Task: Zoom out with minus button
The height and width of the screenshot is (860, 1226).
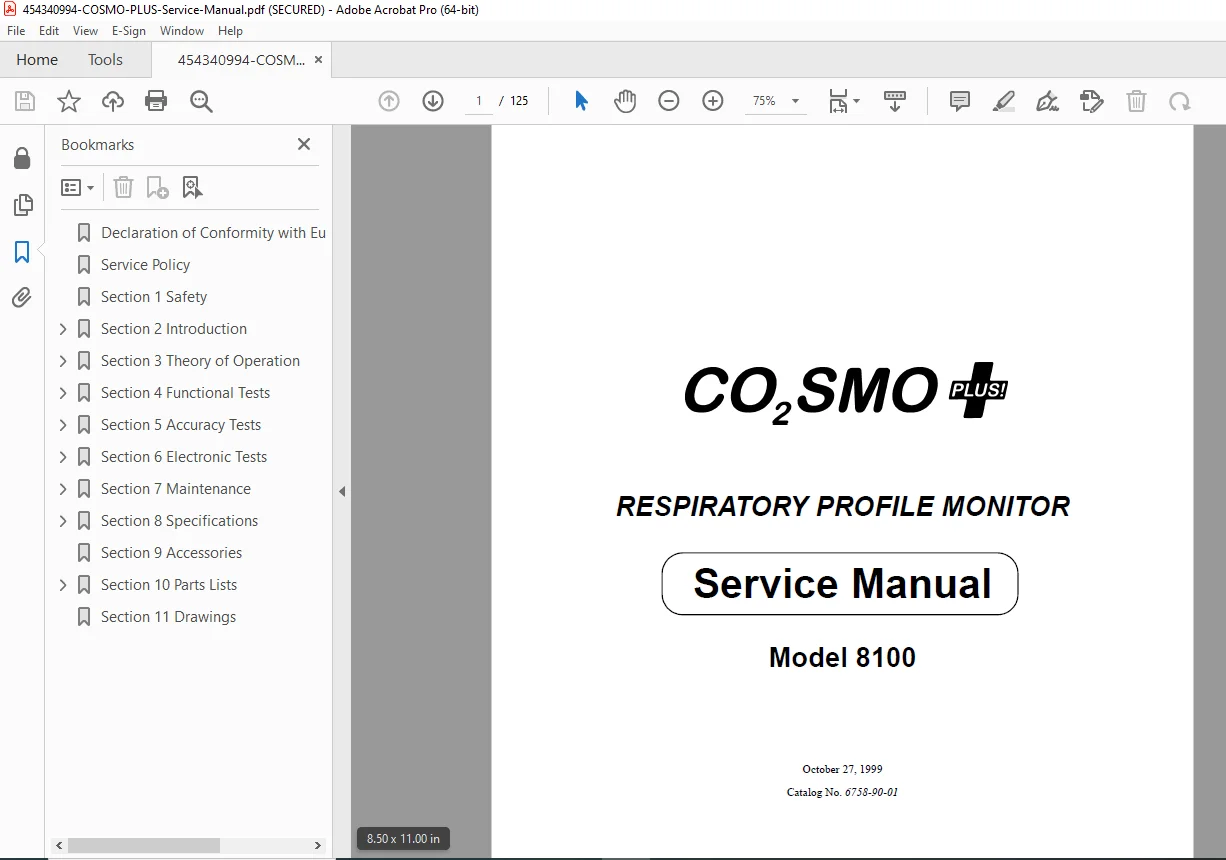Action: (x=669, y=101)
